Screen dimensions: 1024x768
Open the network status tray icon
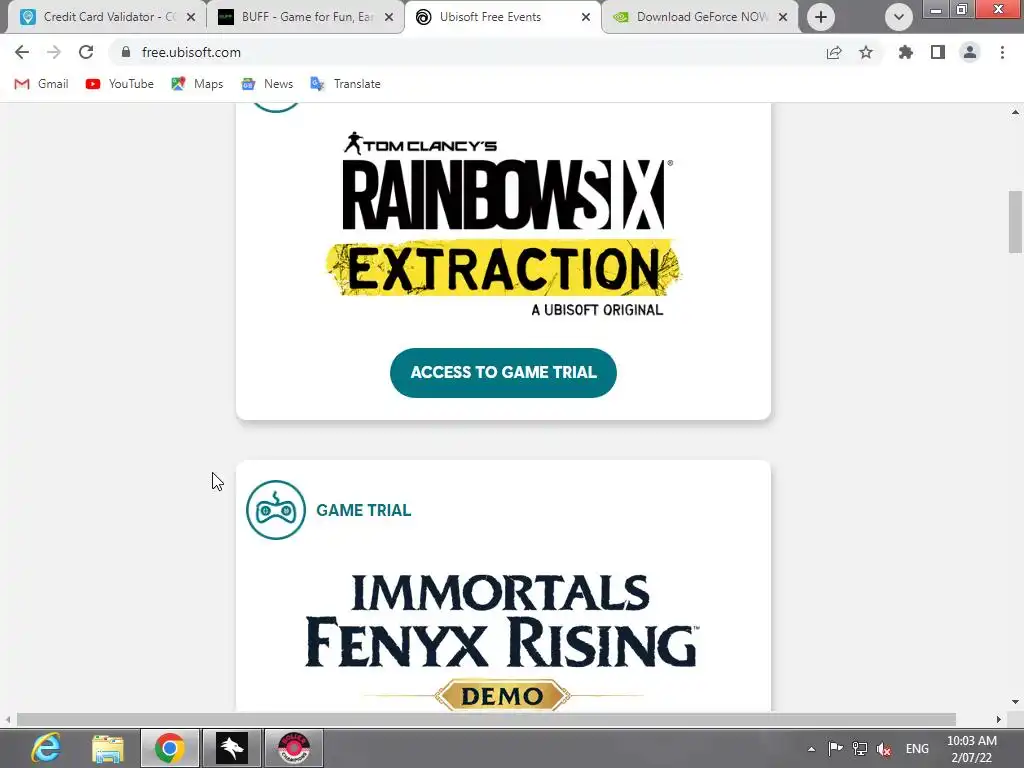pos(860,749)
